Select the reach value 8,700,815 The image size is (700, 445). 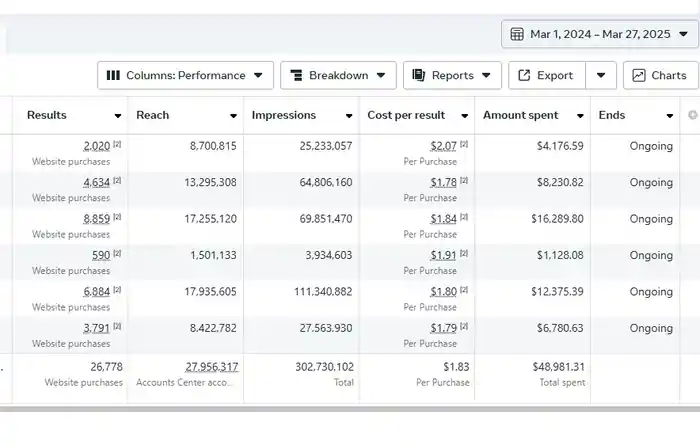coord(213,146)
